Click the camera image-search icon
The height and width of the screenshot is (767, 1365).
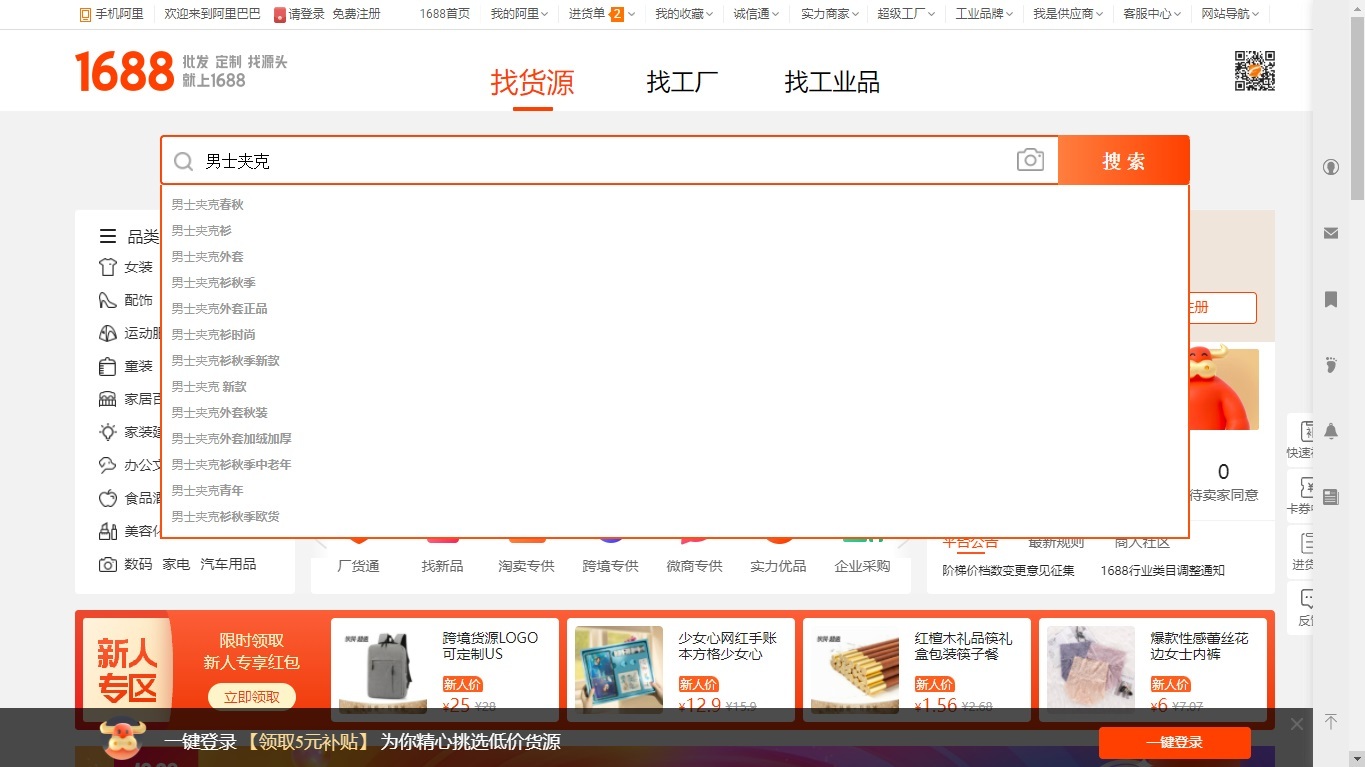point(1030,160)
